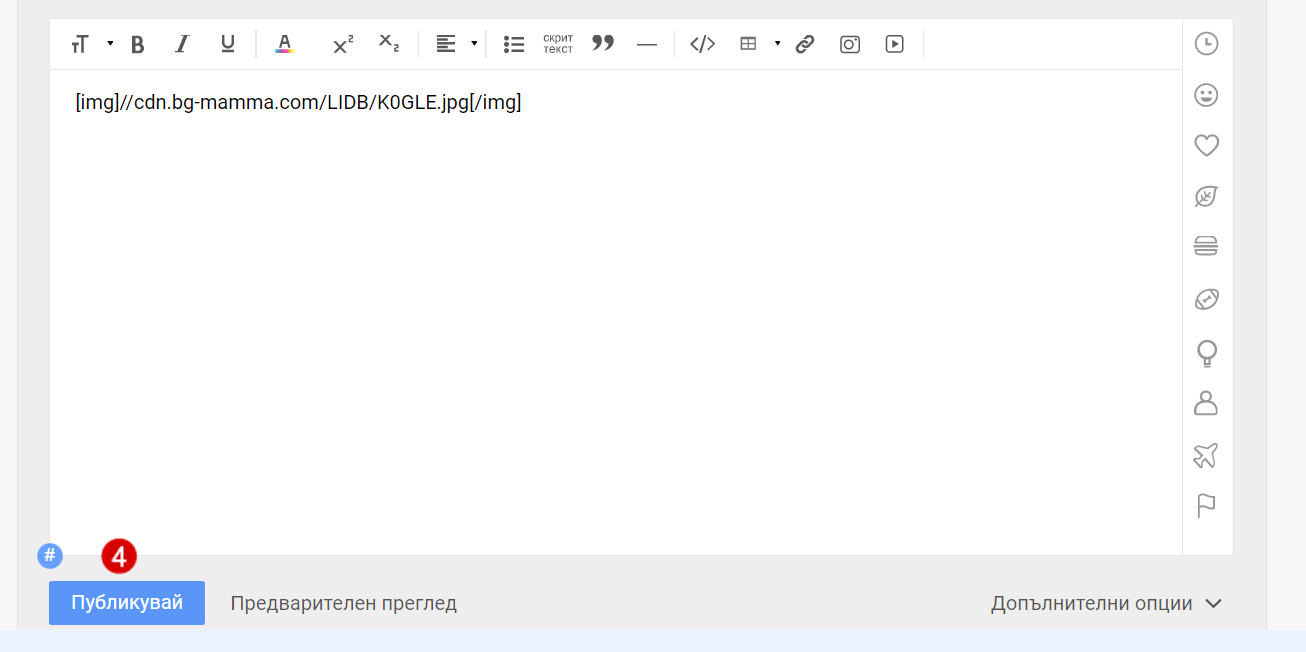This screenshot has width=1306, height=652.
Task: Insert a hyperlink
Action: tap(805, 44)
